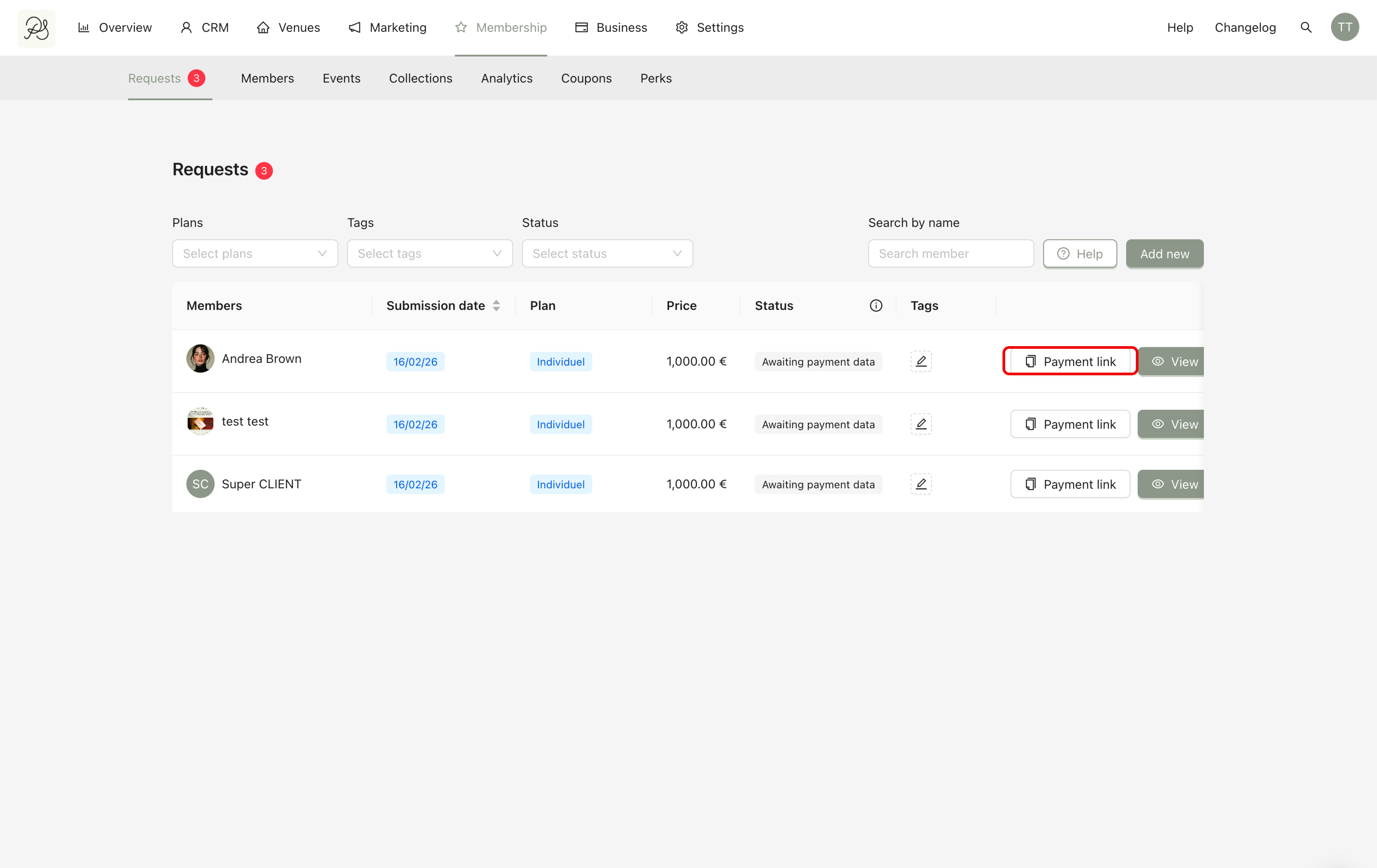Edit tags for Andrea Brown with pencil icon
The height and width of the screenshot is (868, 1377).
click(x=921, y=361)
